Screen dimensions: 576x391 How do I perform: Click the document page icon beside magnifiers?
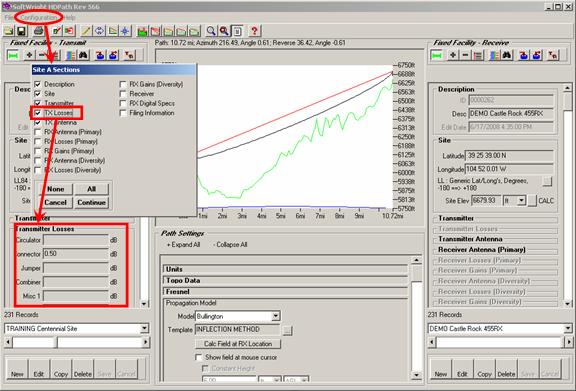(237, 31)
